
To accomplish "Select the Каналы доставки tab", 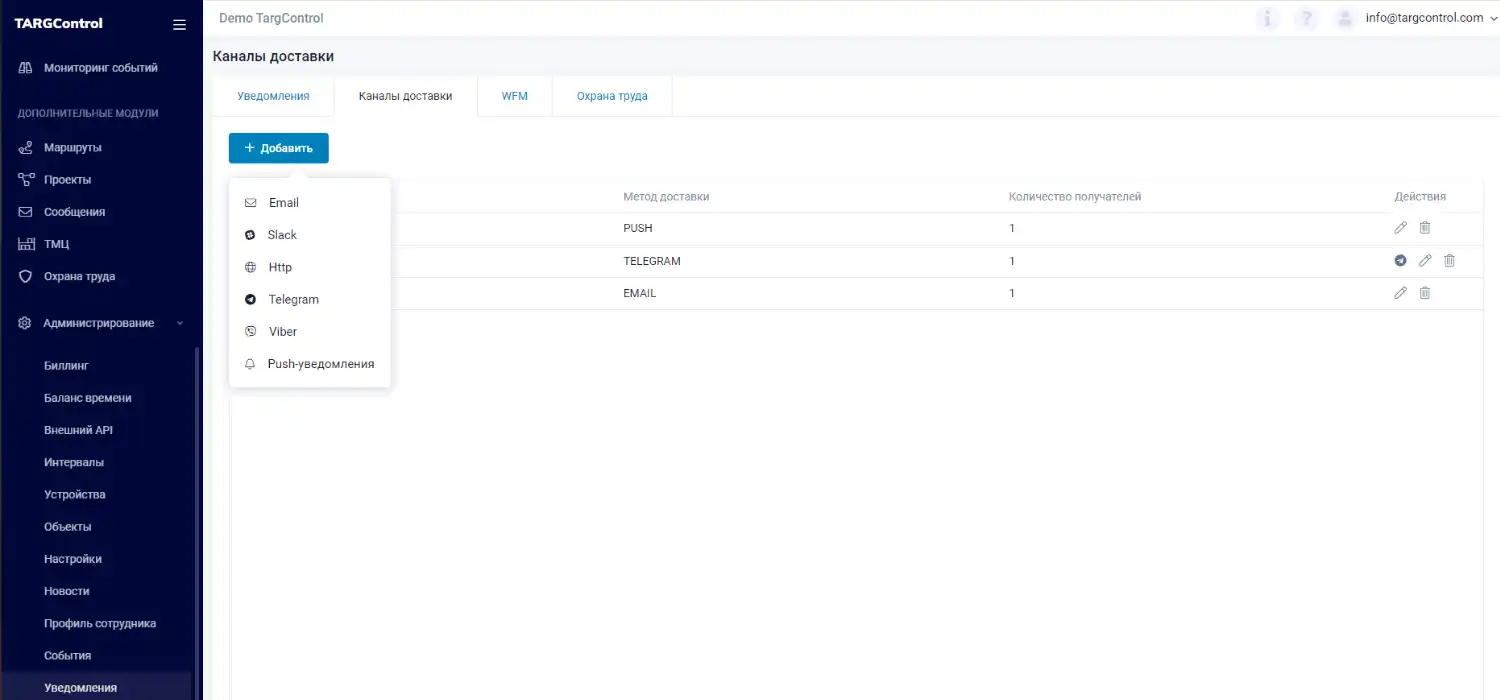I will tap(405, 96).
